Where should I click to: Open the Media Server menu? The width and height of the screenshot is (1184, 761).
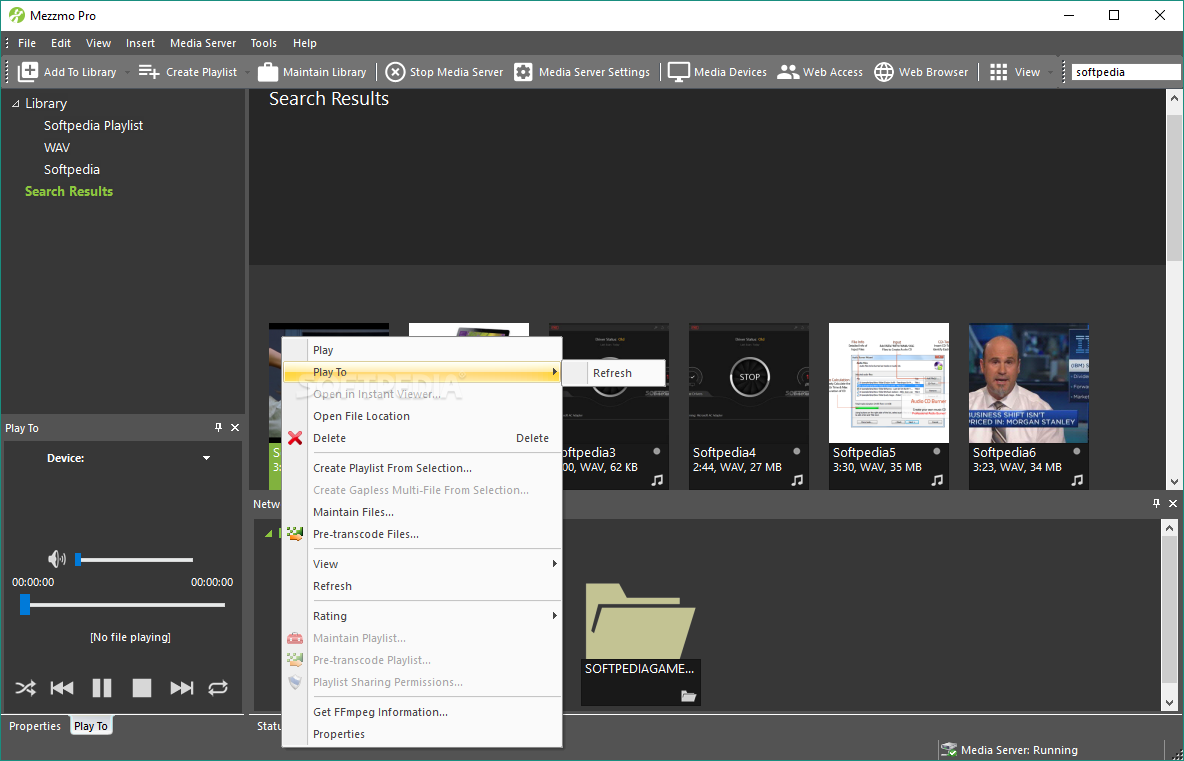coord(203,43)
